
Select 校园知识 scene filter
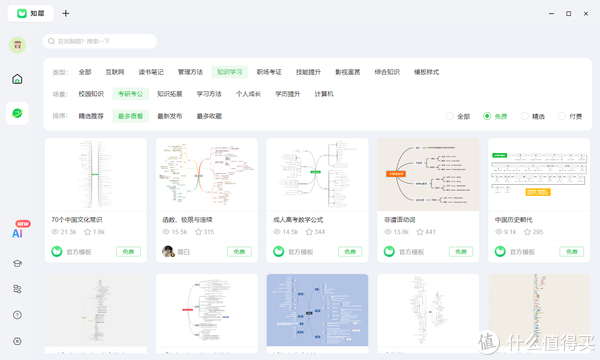pyautogui.click(x=91, y=94)
